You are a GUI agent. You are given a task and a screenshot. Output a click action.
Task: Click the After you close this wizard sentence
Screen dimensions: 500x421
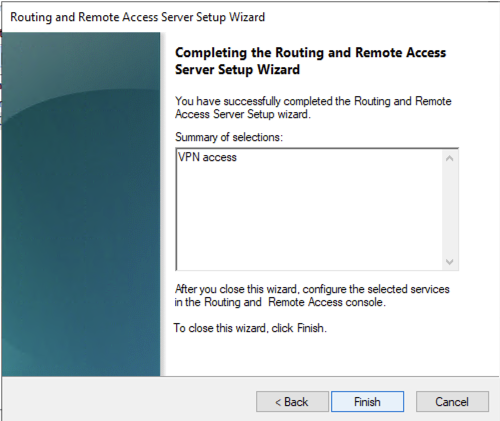point(312,295)
